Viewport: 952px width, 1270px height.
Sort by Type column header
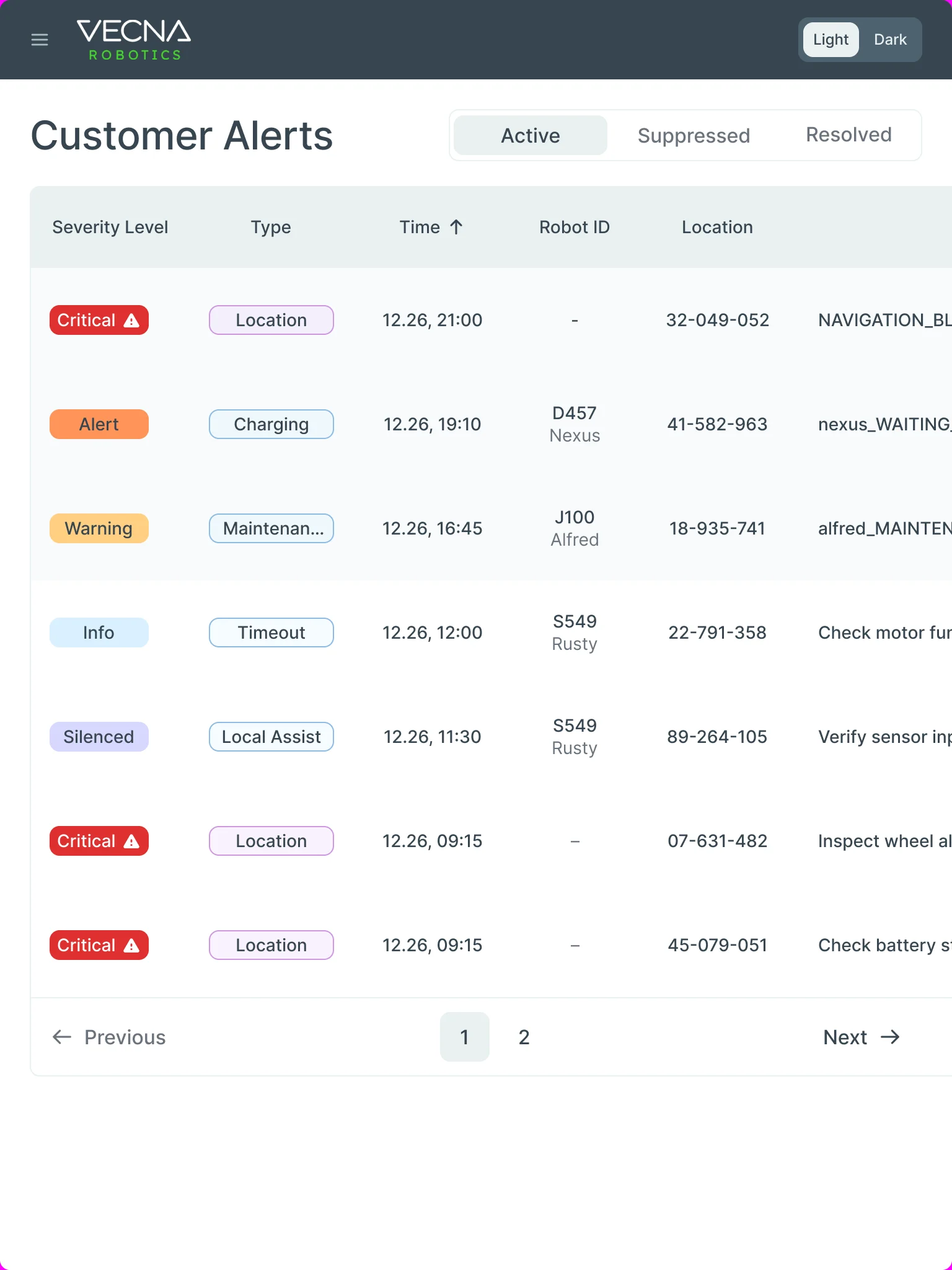[271, 227]
